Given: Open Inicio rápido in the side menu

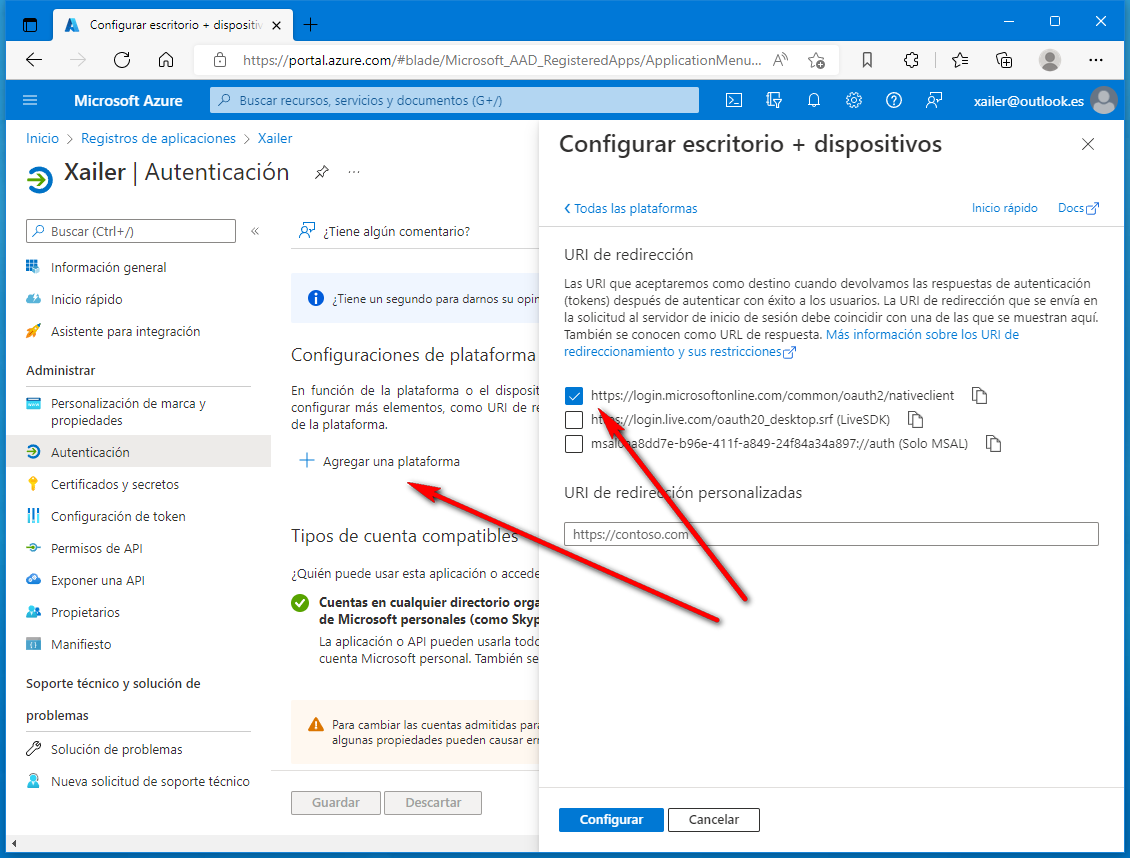Looking at the screenshot, I should 86,300.
